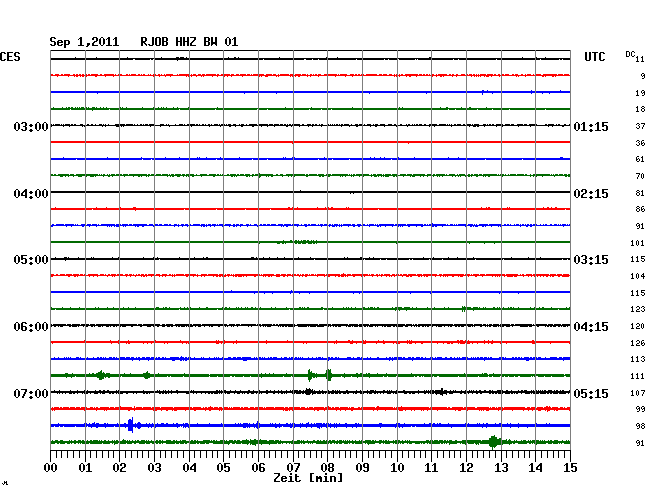This screenshot has width=650, height=494.
Task: Click DC value 81
Action: tap(640, 193)
